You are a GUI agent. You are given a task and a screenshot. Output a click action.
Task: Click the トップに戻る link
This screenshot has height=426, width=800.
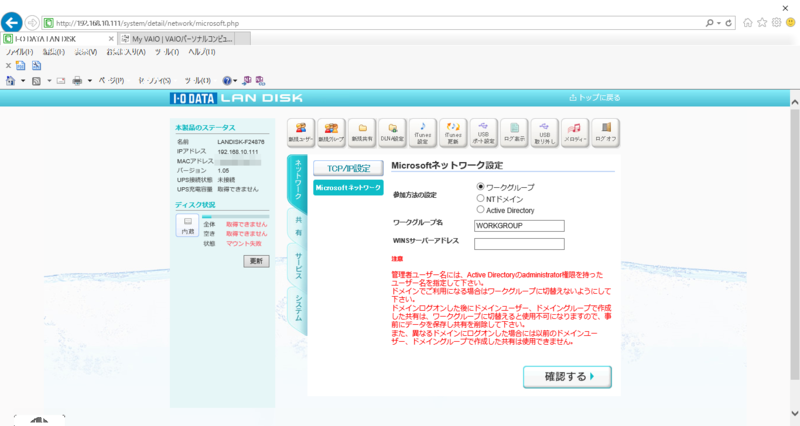[x=595, y=97]
